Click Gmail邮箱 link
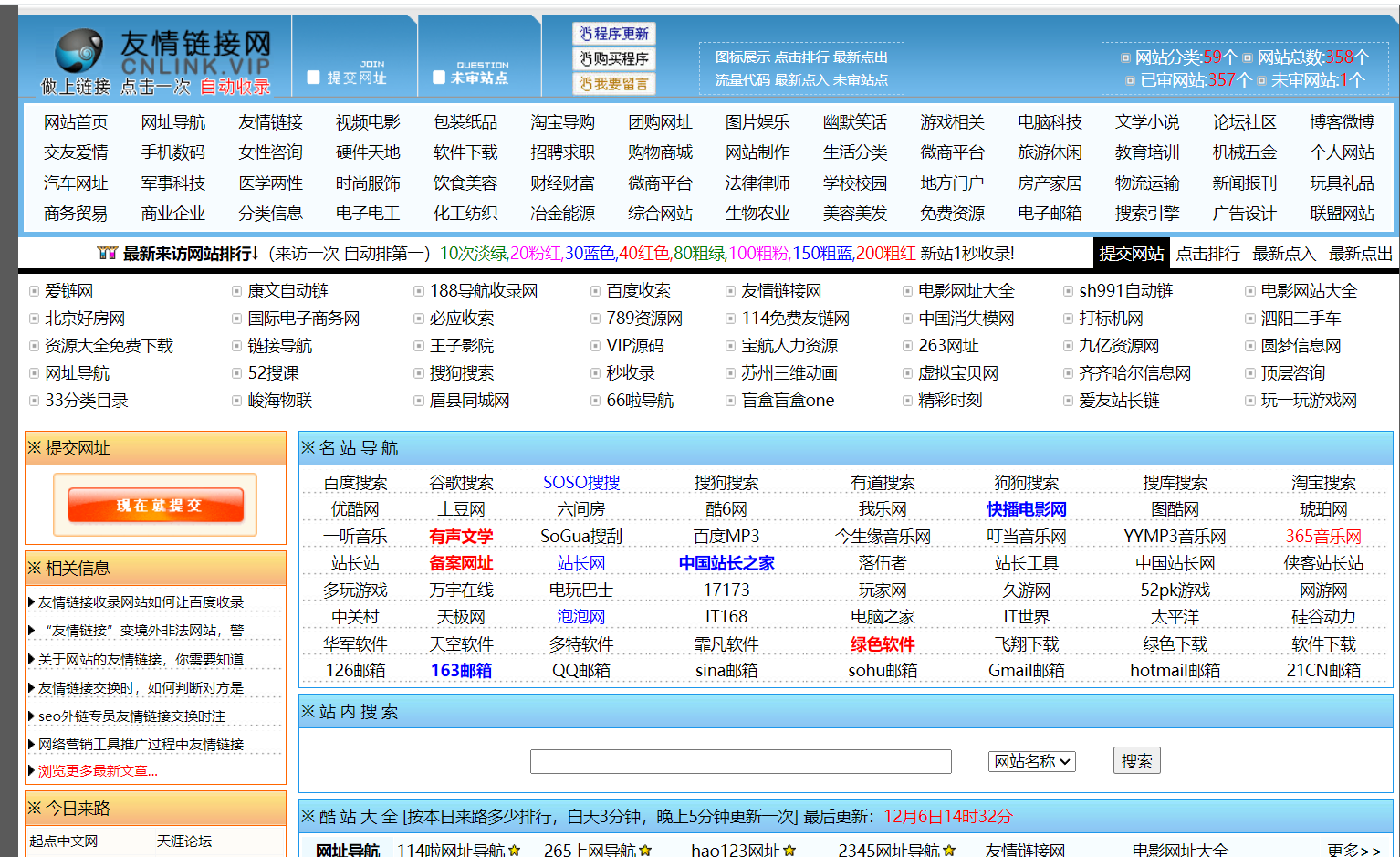This screenshot has height=857, width=1400. (x=1027, y=671)
